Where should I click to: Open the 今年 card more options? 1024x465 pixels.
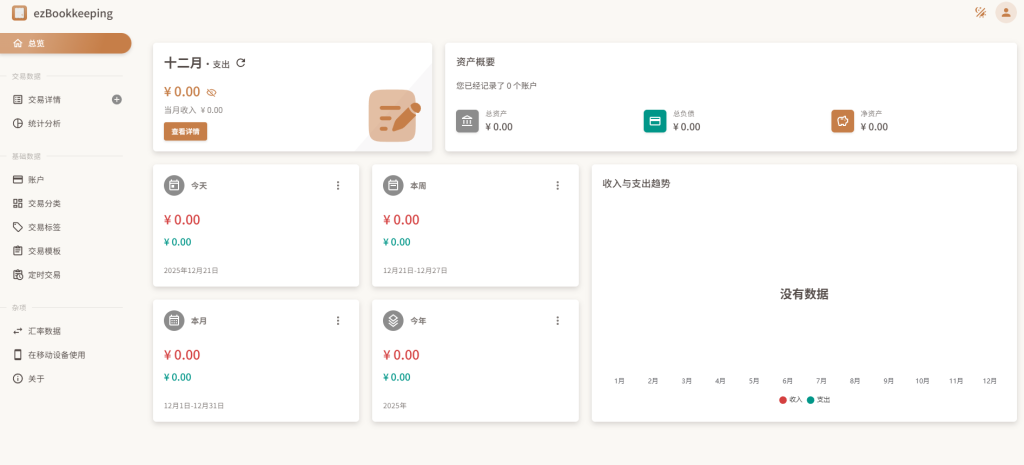click(558, 321)
